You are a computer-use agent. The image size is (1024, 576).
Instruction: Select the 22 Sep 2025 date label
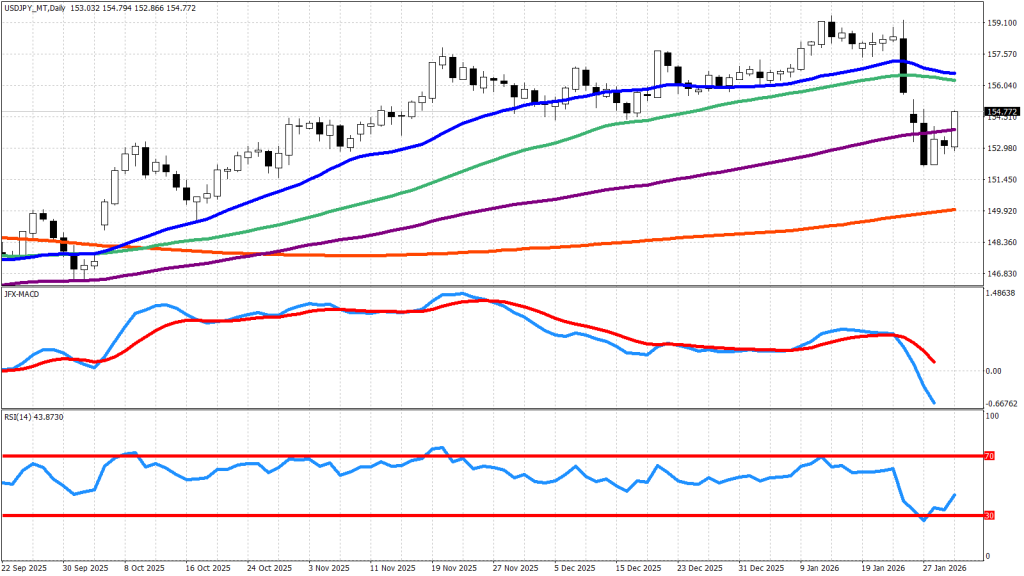click(26, 566)
